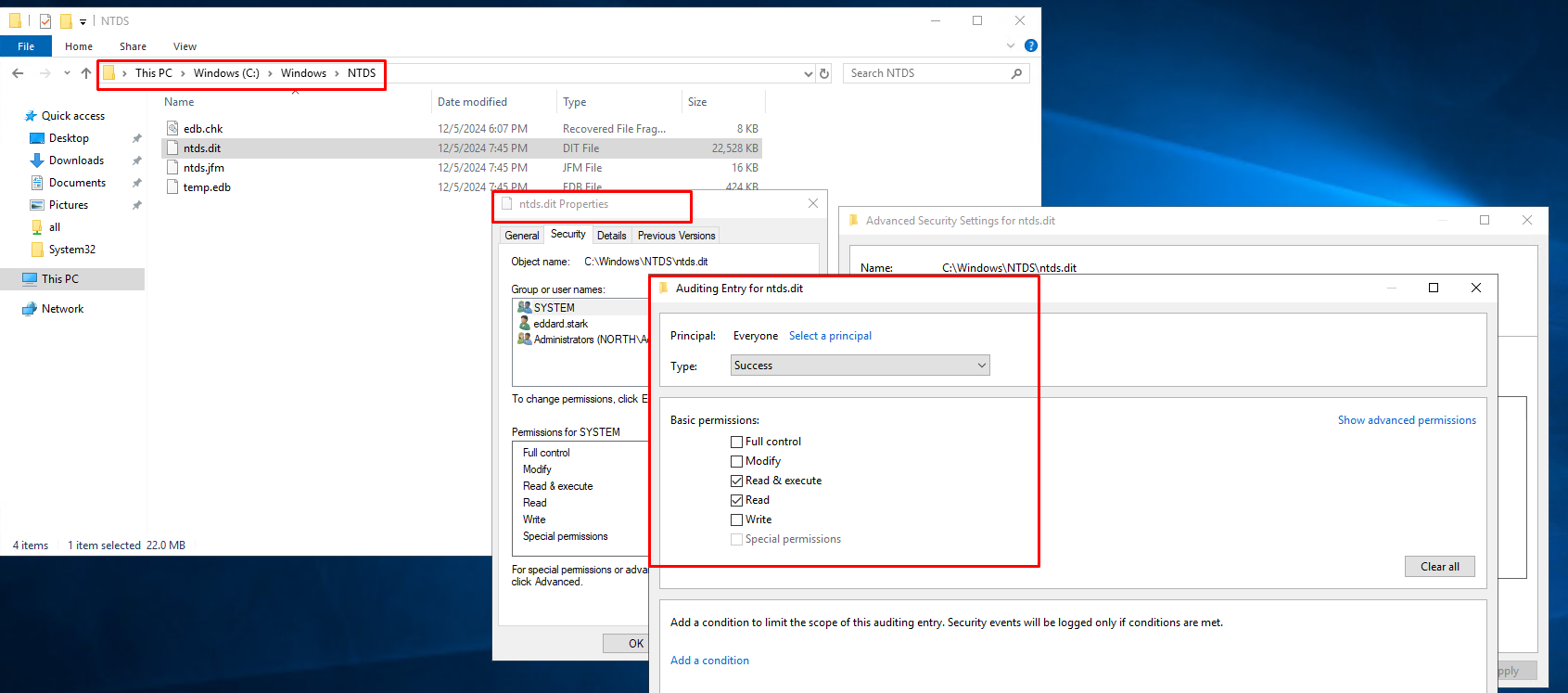
Task: Open Downloads via its blue arrow icon
Action: pos(37,160)
